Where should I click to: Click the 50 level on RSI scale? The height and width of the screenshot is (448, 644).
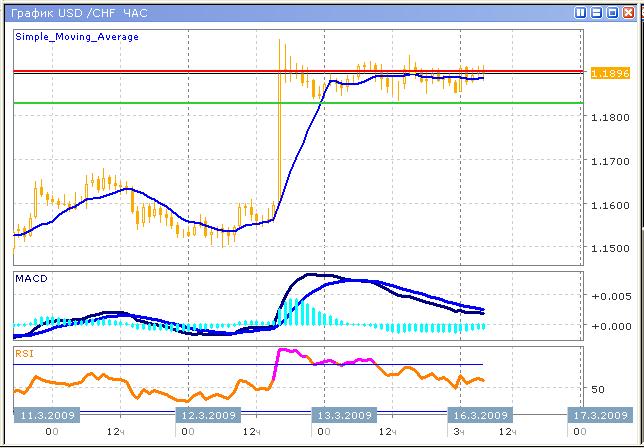click(x=599, y=389)
